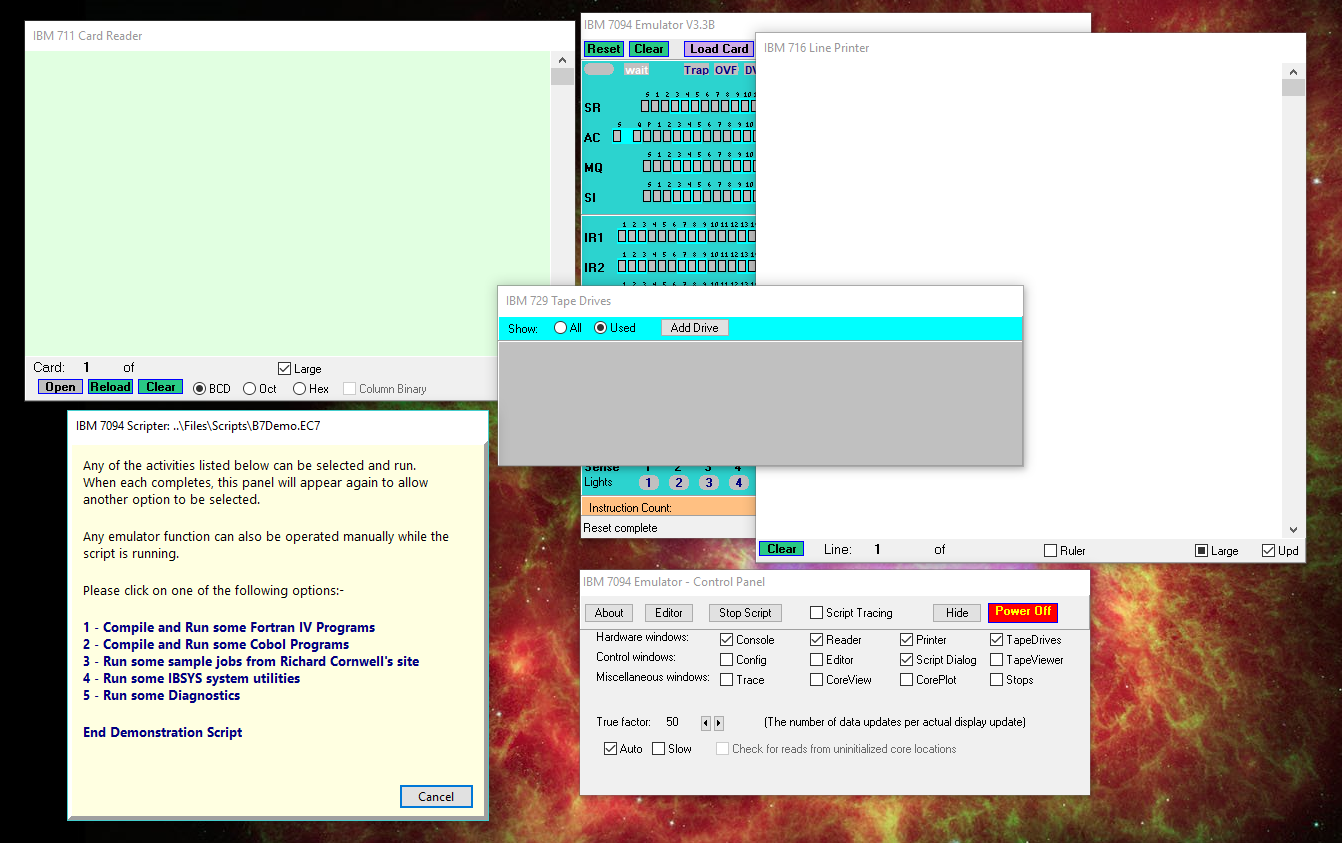Choose Run some IBSYS system utilities
This screenshot has height=843, width=1342.
tap(192, 679)
